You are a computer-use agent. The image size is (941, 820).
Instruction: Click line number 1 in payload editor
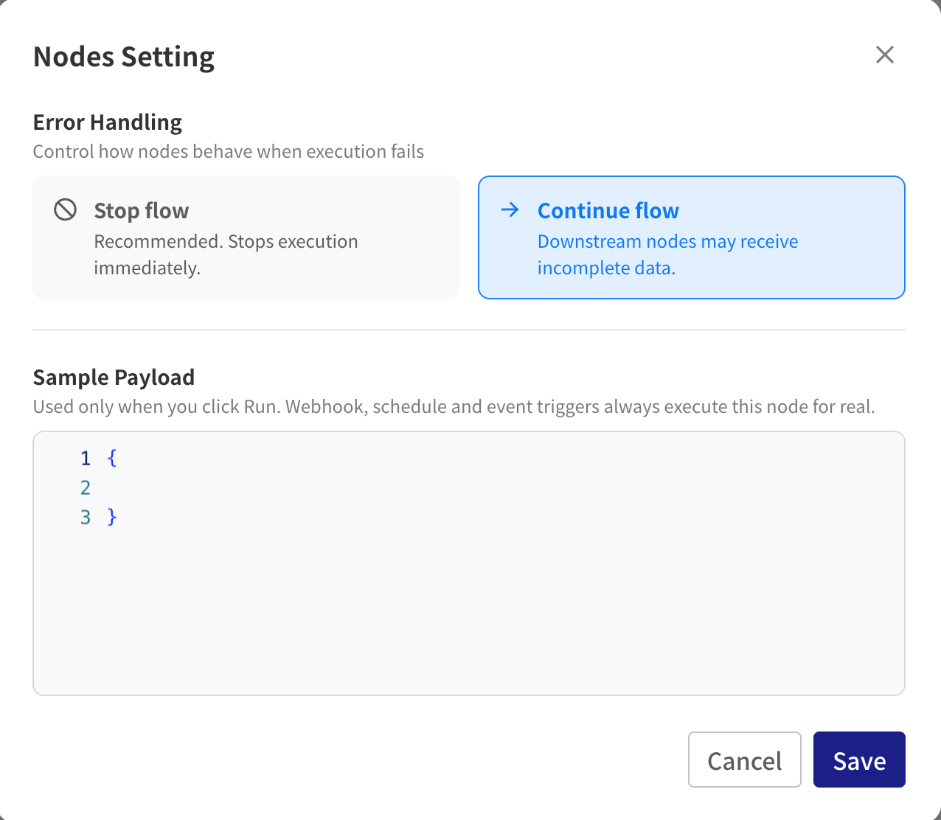click(x=85, y=459)
